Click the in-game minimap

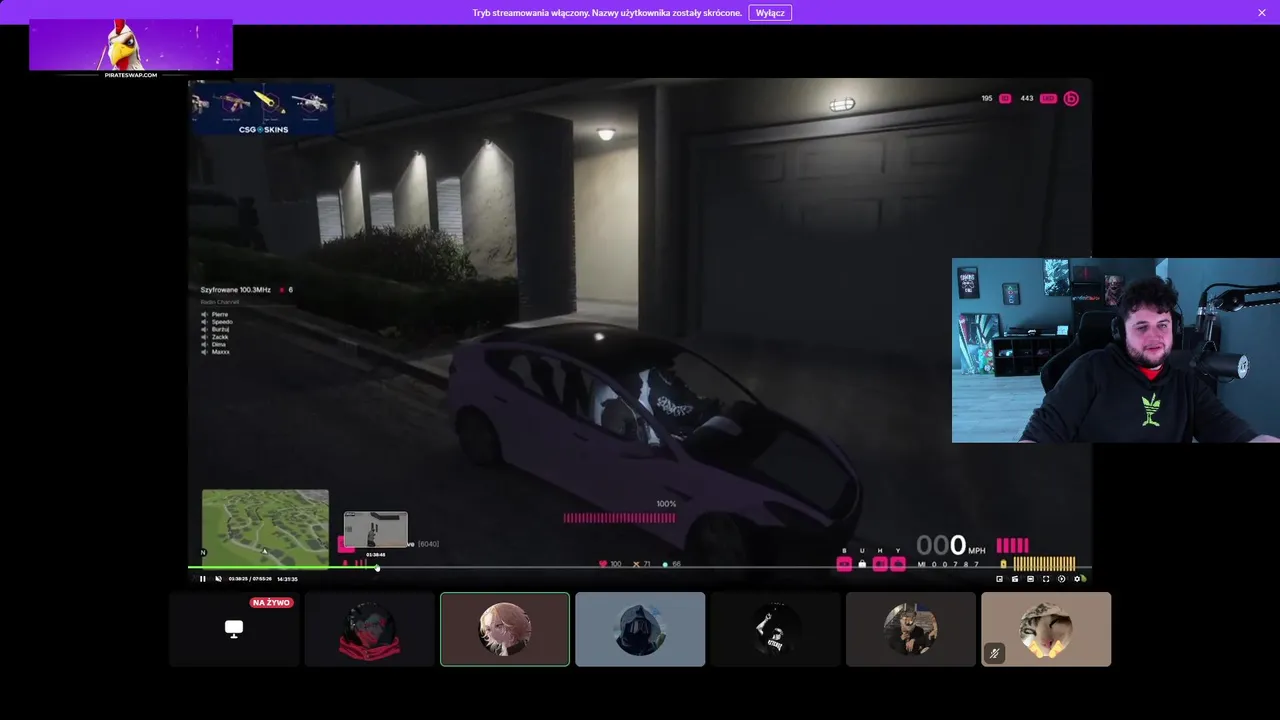point(265,528)
